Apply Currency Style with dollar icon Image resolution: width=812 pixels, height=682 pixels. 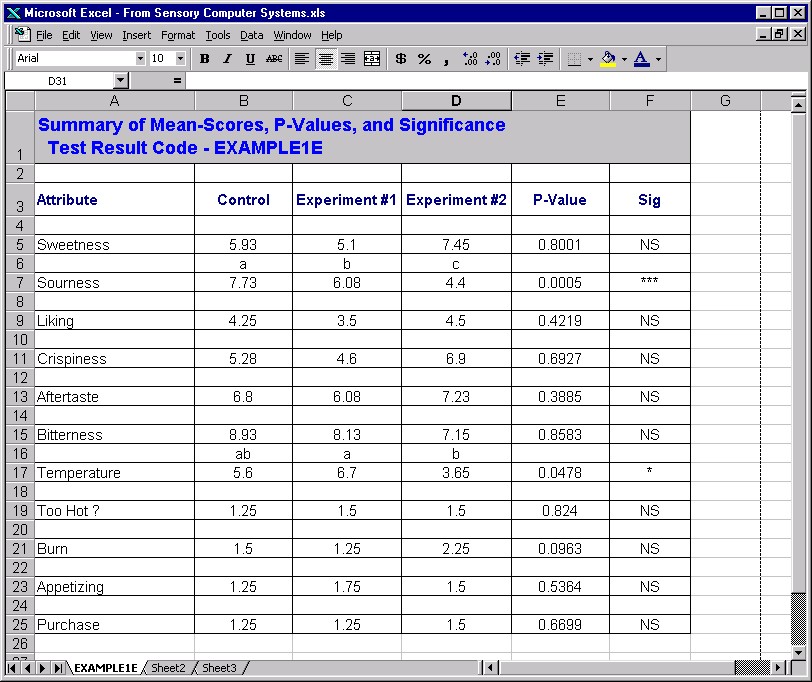[401, 59]
